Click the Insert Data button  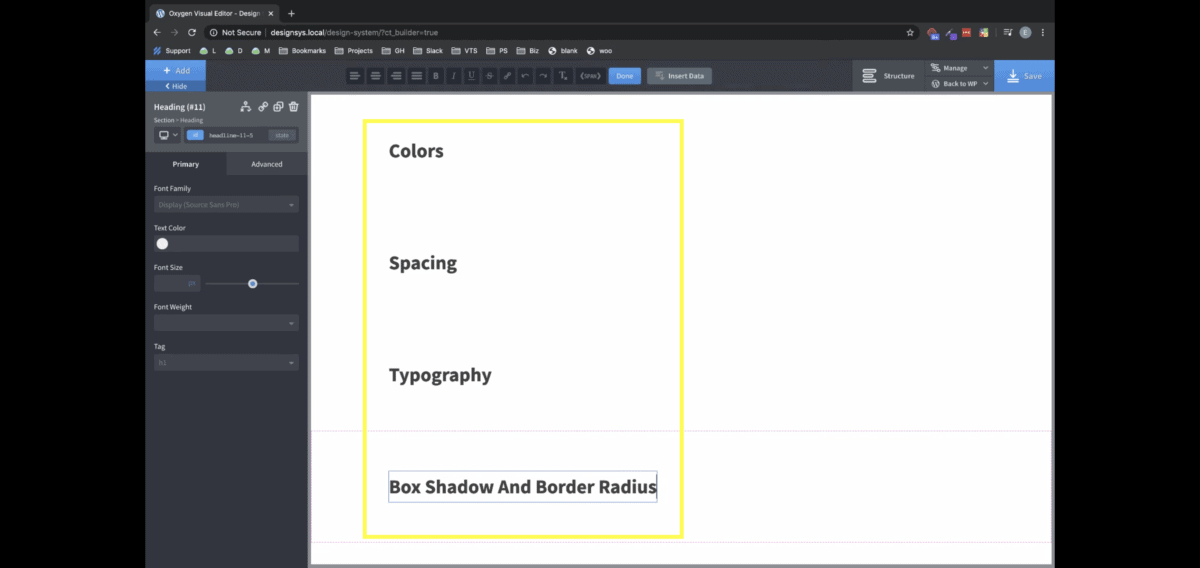pyautogui.click(x=679, y=76)
